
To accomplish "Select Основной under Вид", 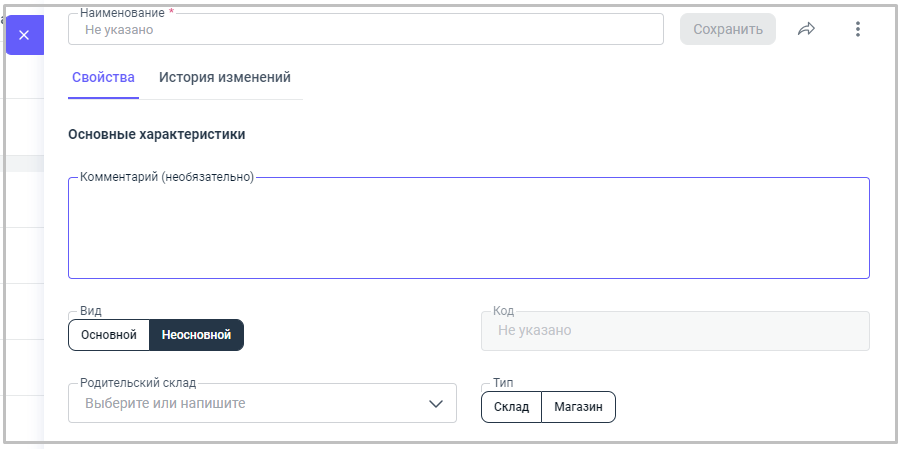I will tap(108, 335).
